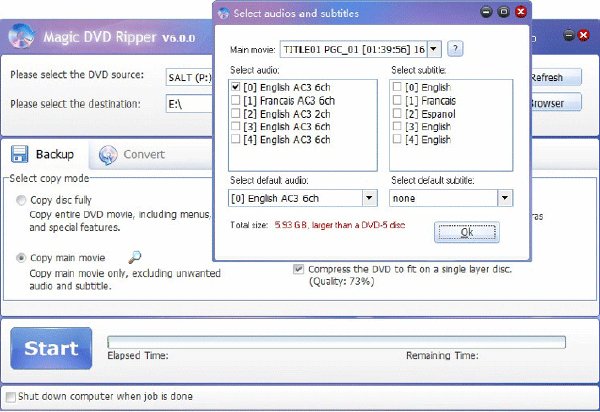This screenshot has width=600, height=412.
Task: Open the Select default audio dropdown
Action: click(x=369, y=198)
